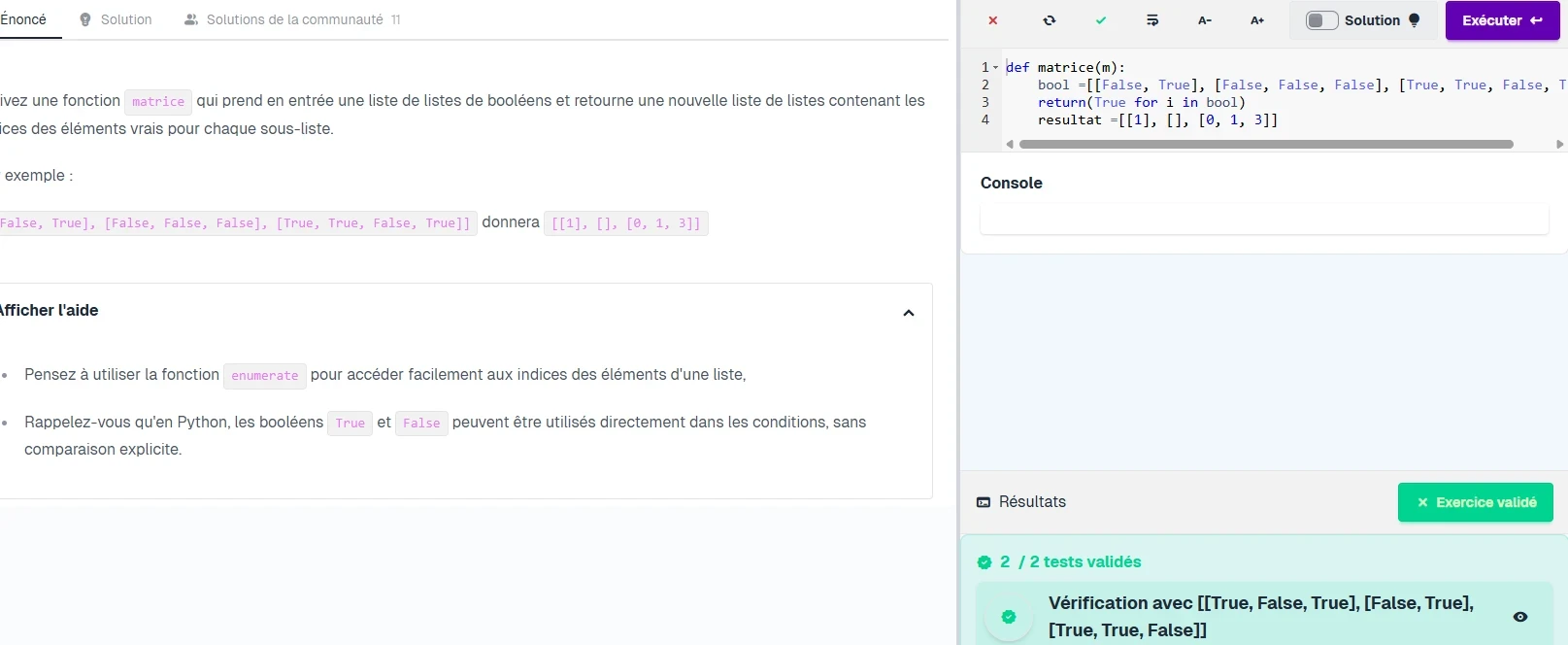Show details of first validated test via eye icon
Image resolution: width=1568 pixels, height=645 pixels.
[x=1520, y=617]
